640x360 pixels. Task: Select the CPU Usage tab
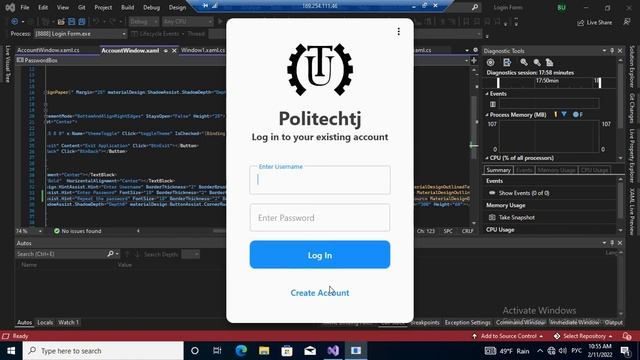(595, 170)
